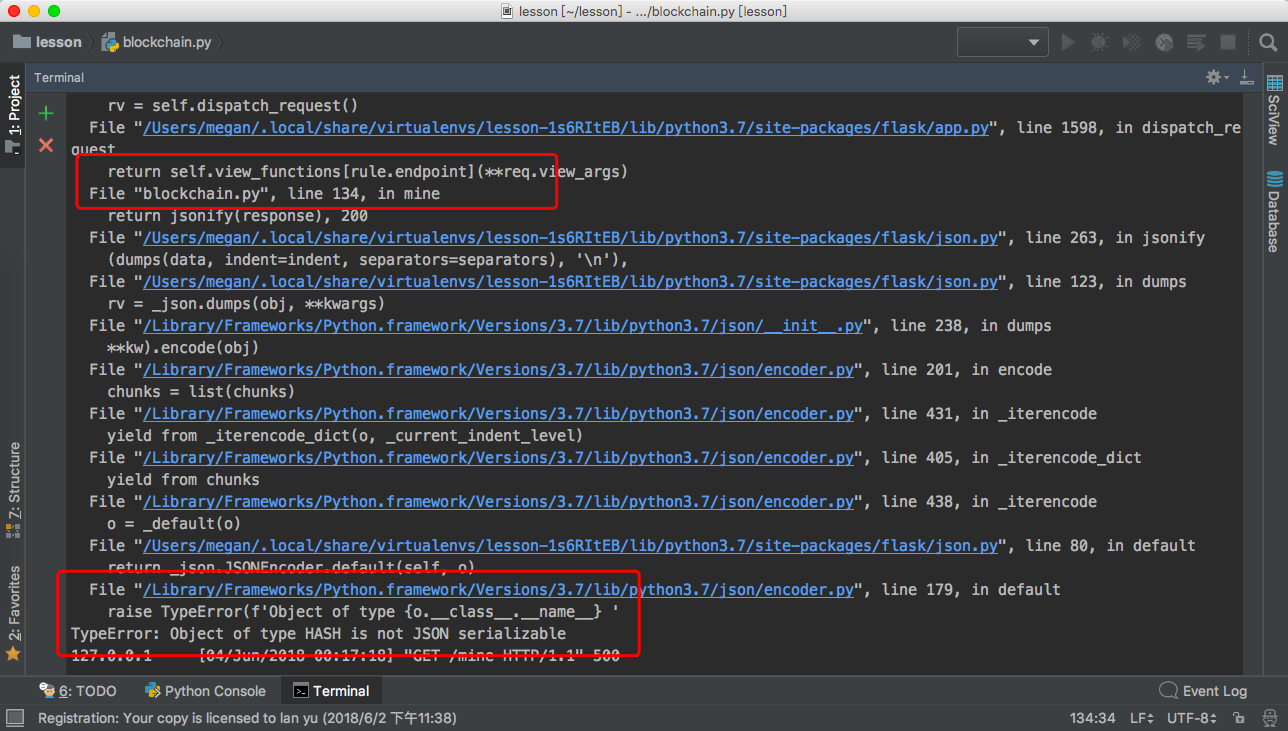Open encoder.py link for line 431
The width and height of the screenshot is (1288, 731).
[499, 413]
